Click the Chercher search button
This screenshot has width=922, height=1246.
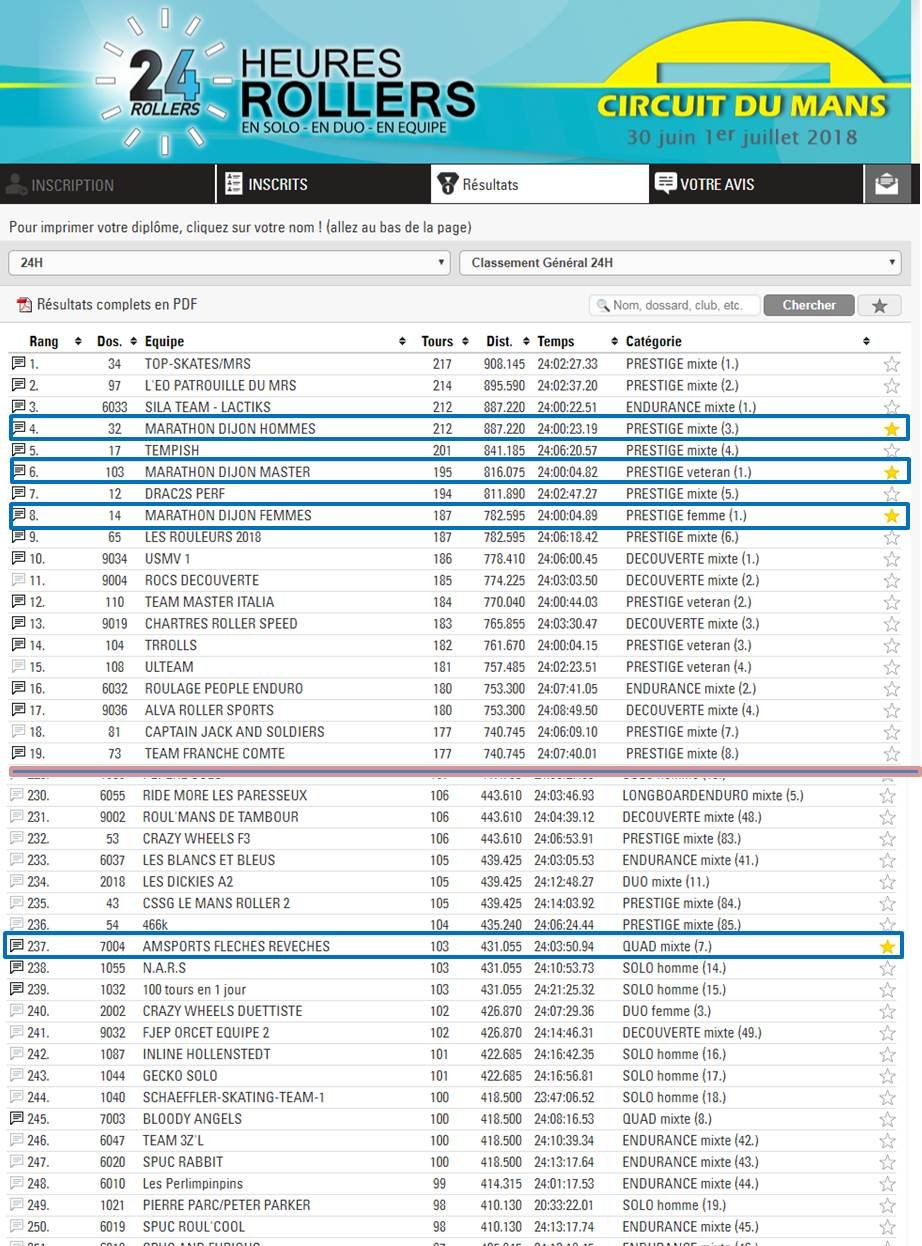pos(809,305)
